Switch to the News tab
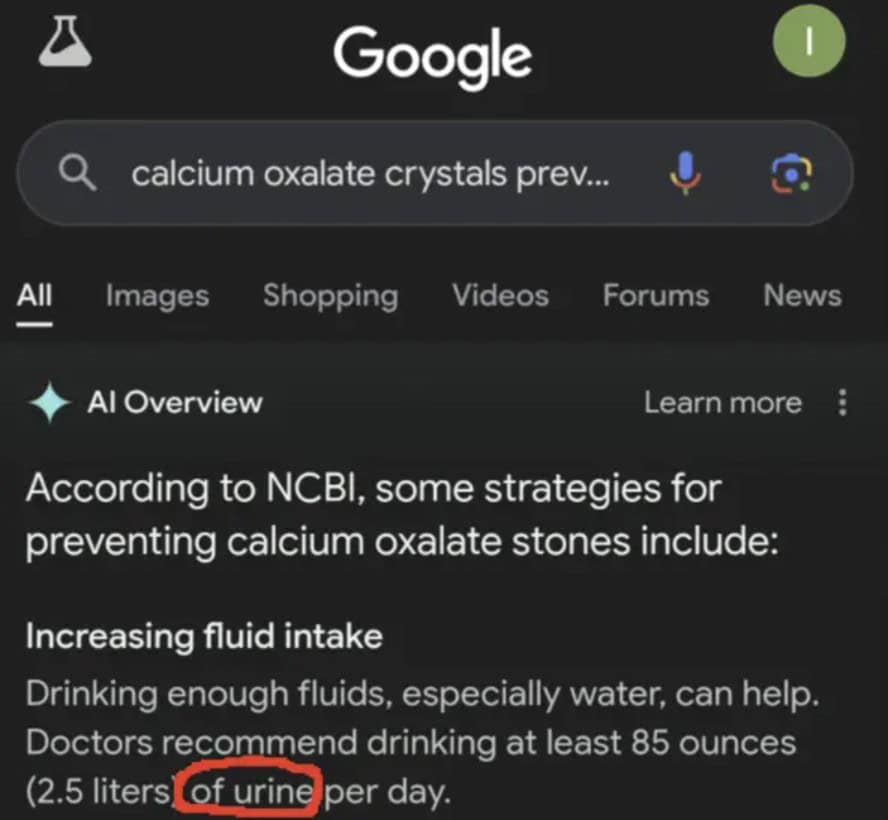This screenshot has height=820, width=888. pos(802,296)
